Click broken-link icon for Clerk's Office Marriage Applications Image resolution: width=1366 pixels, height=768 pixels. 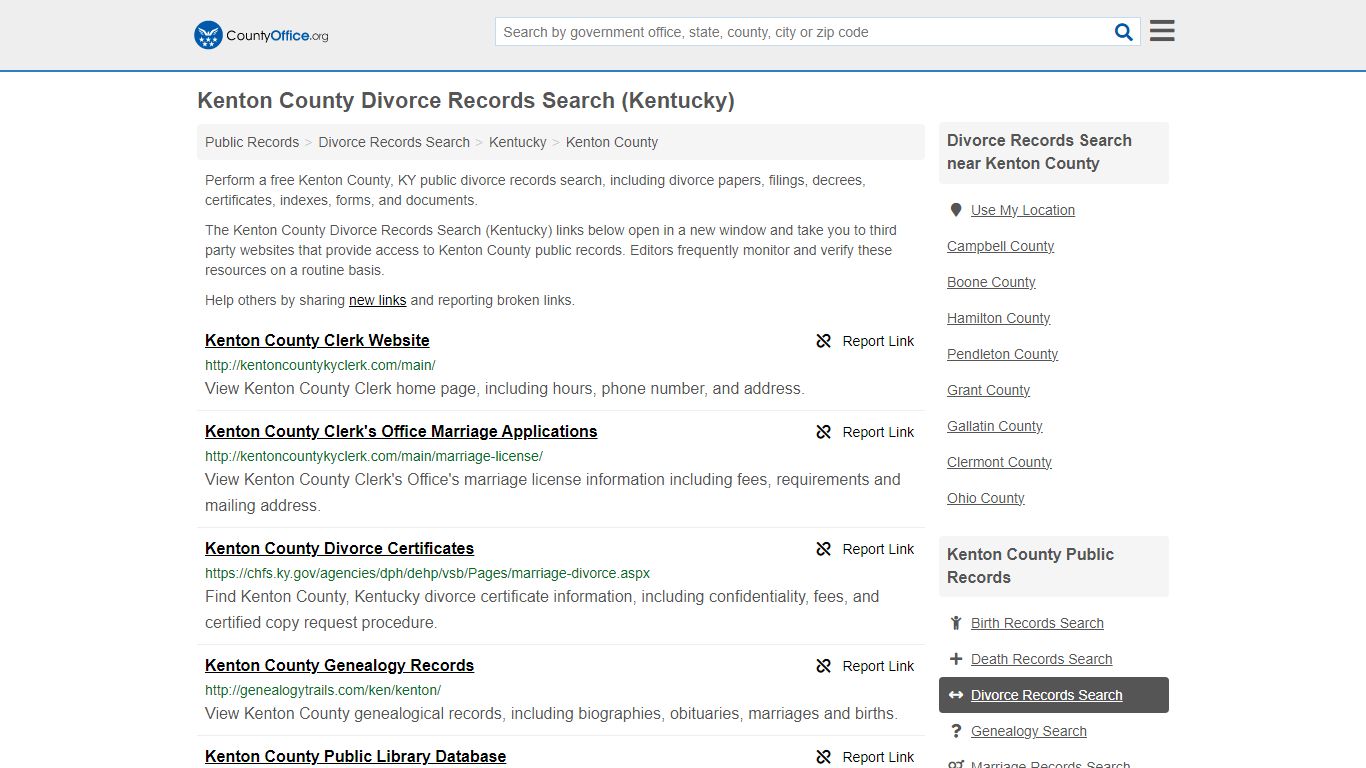pyautogui.click(x=824, y=432)
